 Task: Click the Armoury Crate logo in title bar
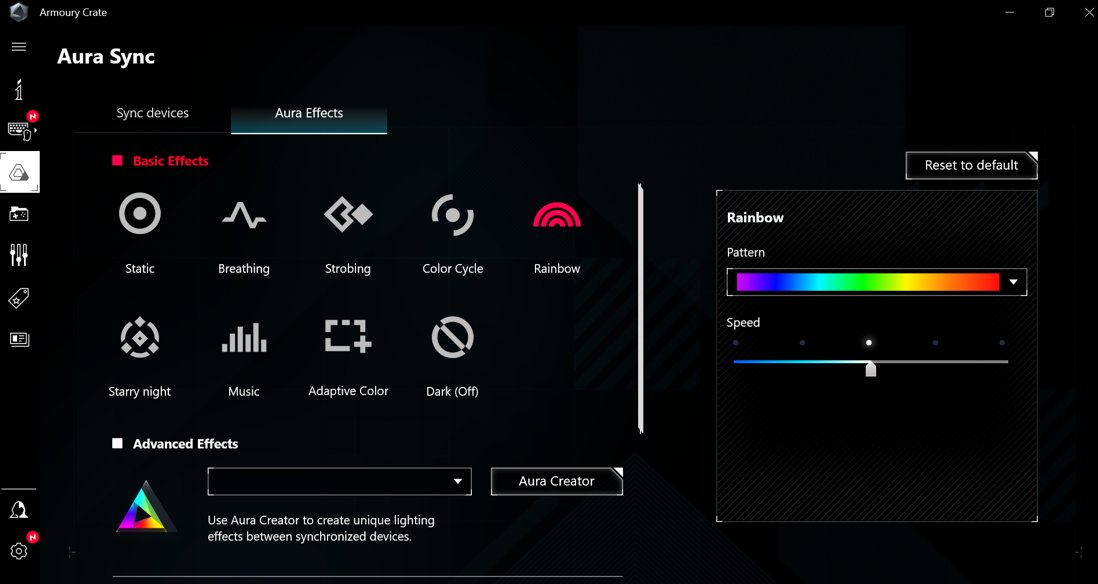point(19,13)
